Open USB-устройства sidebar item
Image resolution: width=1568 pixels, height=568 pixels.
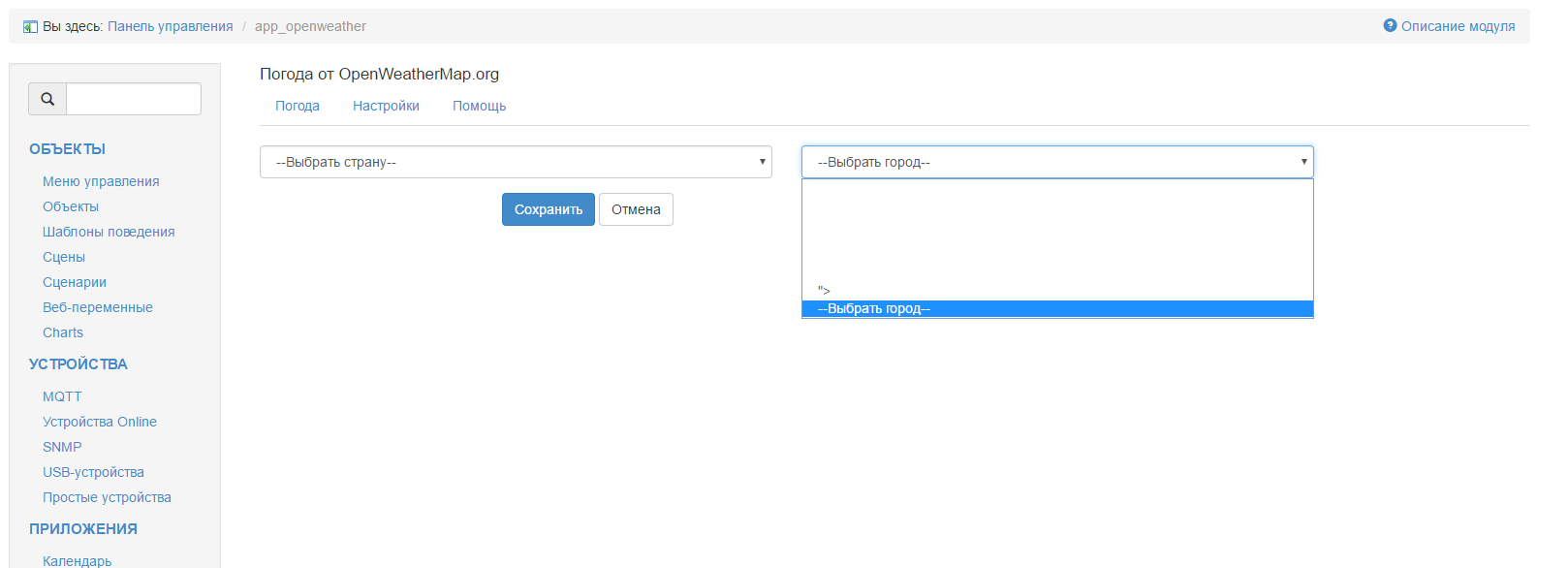[93, 472]
